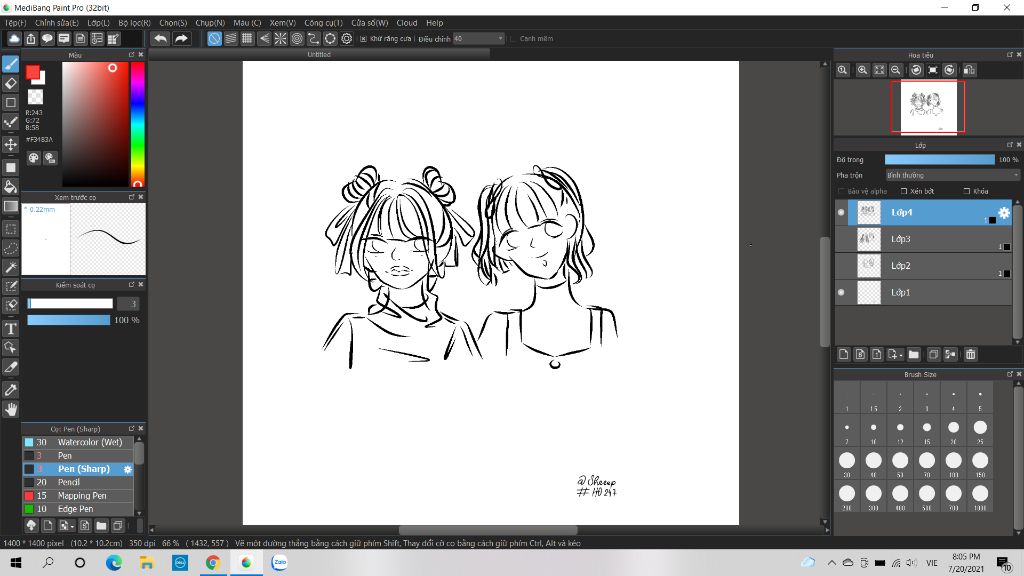1024x576 pixels.
Task: Duplicate layer icon in layer panel
Action: (x=933, y=354)
